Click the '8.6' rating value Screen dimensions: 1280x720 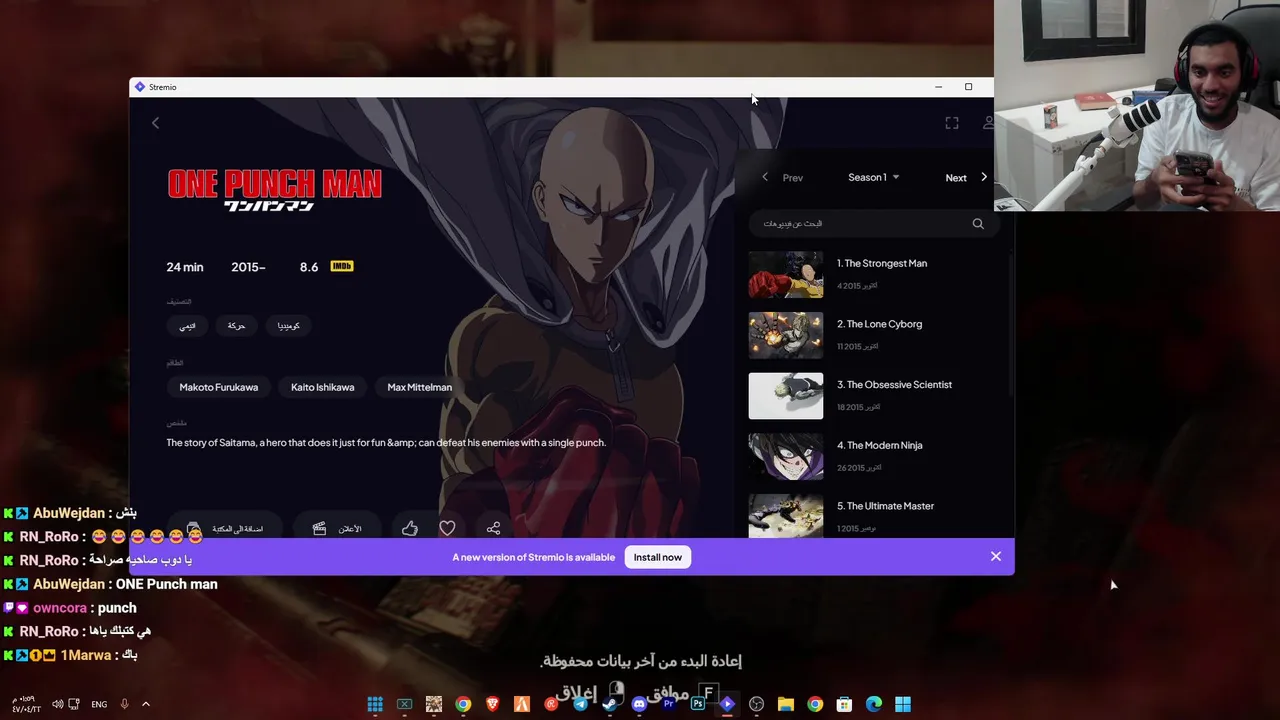pos(308,267)
